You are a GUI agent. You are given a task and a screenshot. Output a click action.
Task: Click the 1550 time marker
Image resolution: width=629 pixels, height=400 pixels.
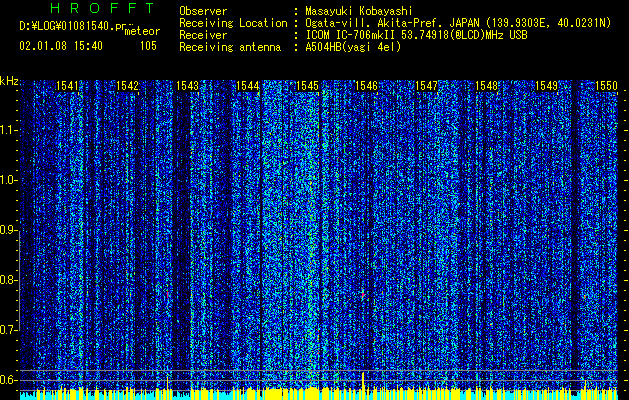606,86
